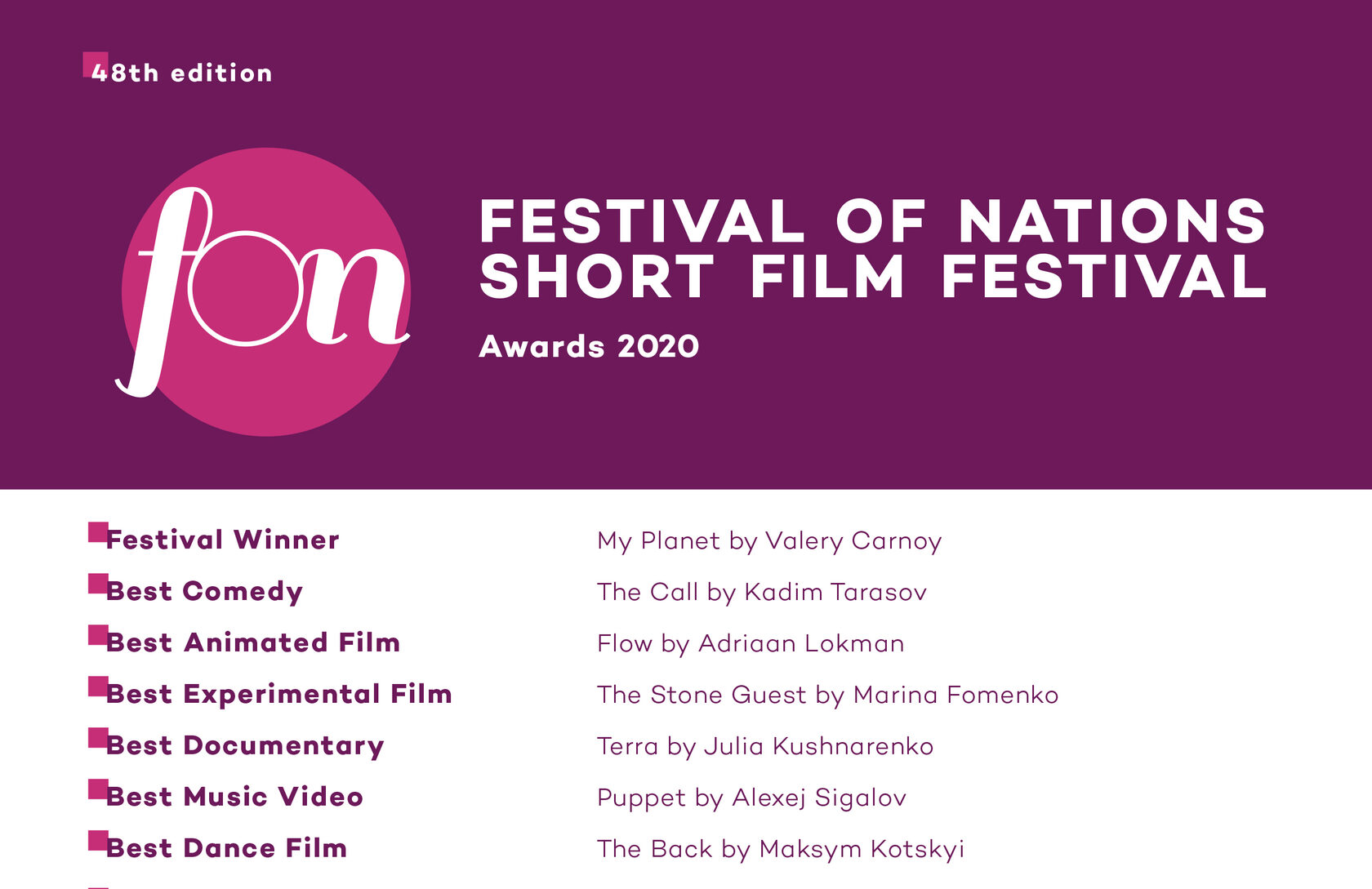The height and width of the screenshot is (889, 1372).
Task: Open Puppet by Alexej Sigalov
Action: coord(751,798)
